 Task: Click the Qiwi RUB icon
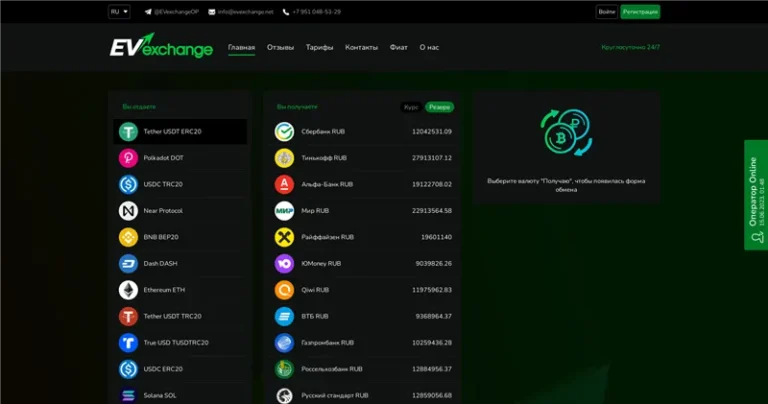tap(284, 290)
